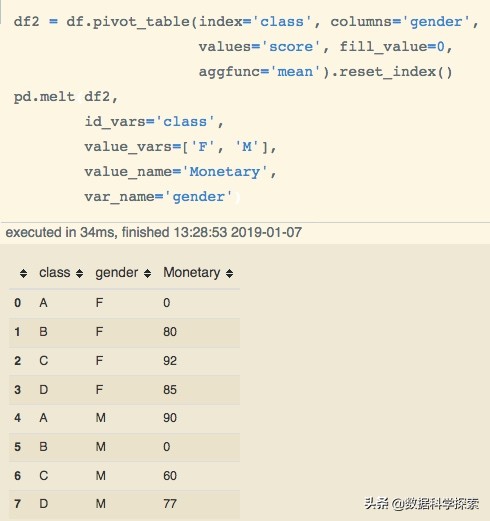490x521 pixels.
Task: Click class cell B in row 5
Action: click(x=43, y=447)
